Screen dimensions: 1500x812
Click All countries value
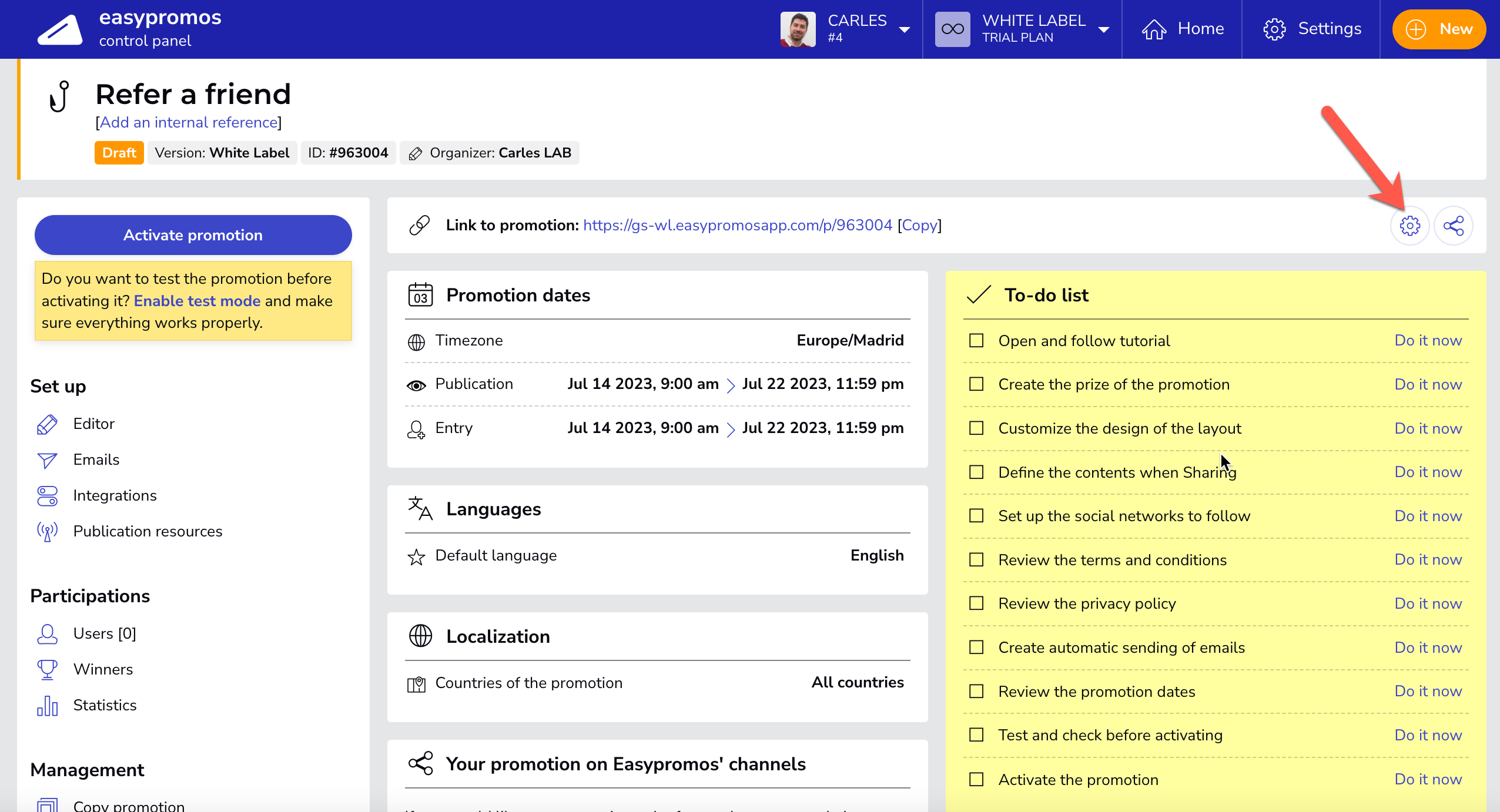pos(858,683)
